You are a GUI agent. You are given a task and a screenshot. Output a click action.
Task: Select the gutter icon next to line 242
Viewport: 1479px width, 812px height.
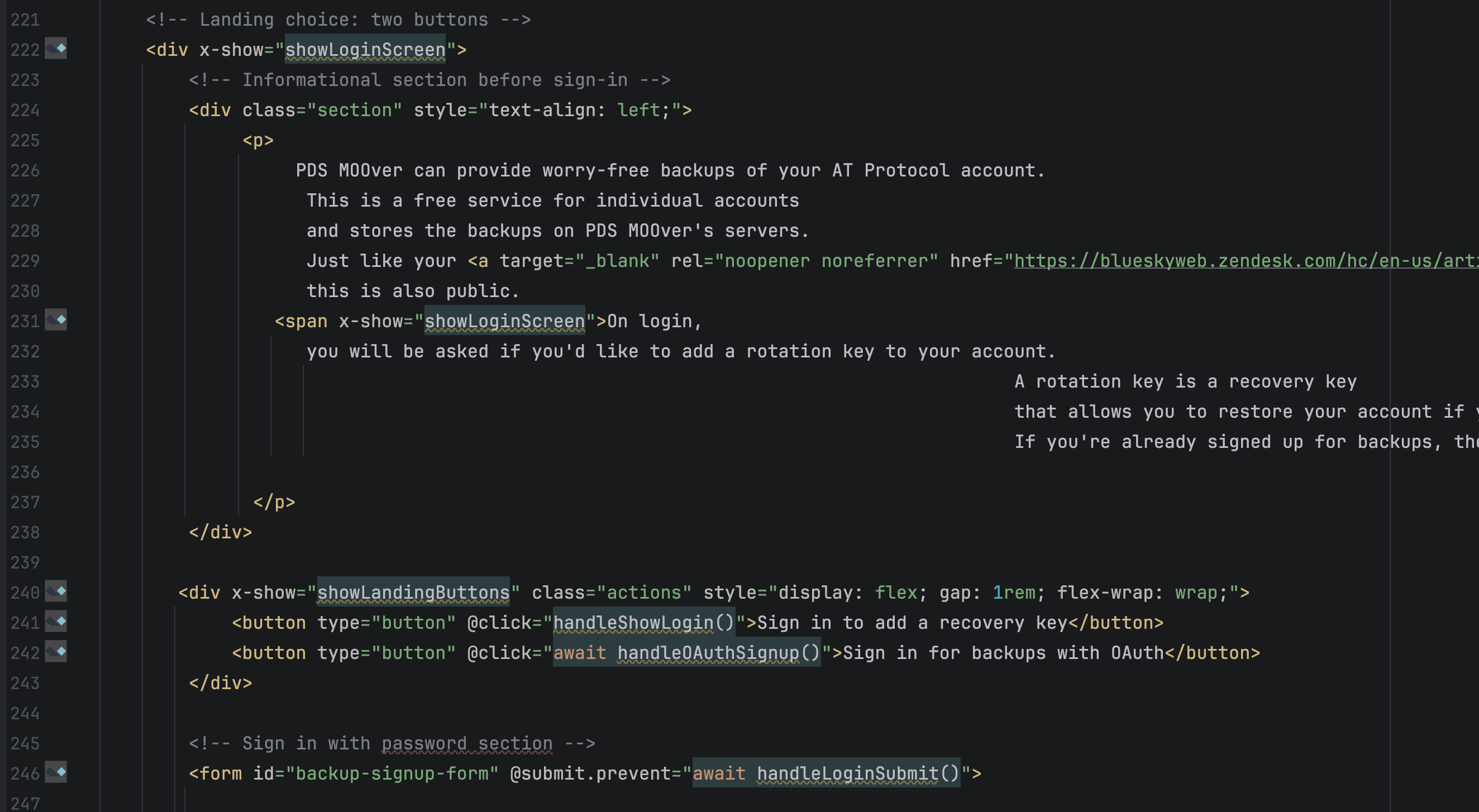coord(56,651)
